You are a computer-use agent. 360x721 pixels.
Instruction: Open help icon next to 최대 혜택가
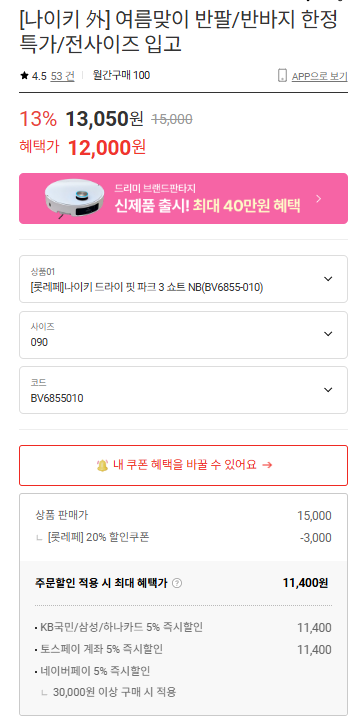click(177, 584)
